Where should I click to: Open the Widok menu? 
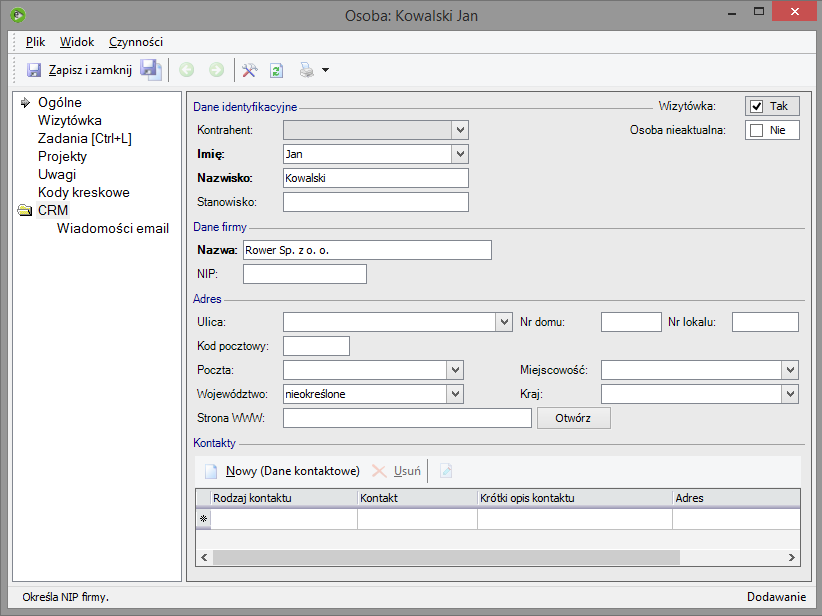77,42
